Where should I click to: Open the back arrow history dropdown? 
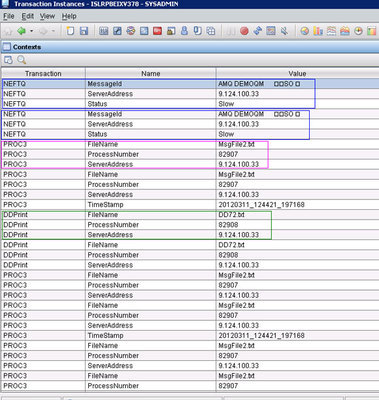31,31
